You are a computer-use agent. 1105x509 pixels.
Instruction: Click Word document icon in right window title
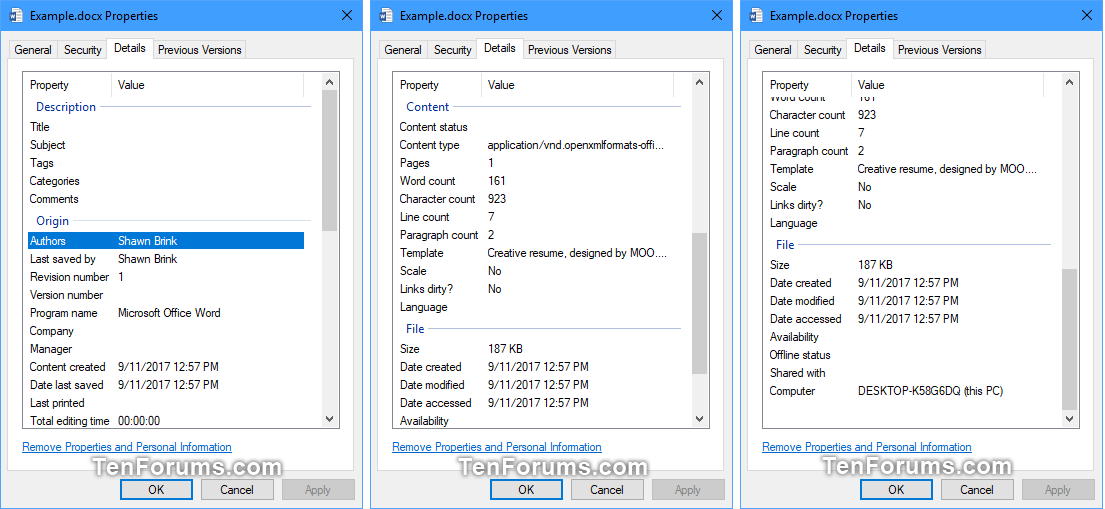756,16
